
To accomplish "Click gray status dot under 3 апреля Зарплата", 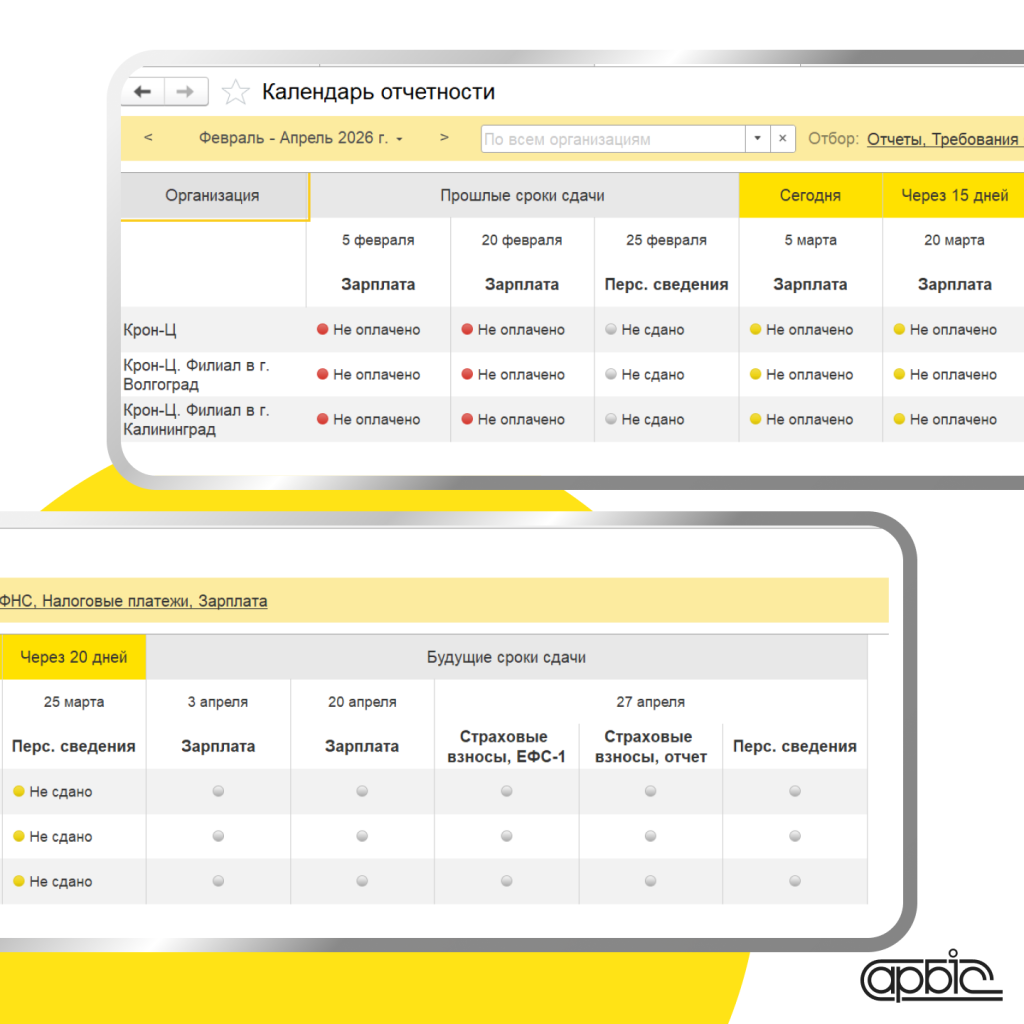I will pyautogui.click(x=218, y=792).
